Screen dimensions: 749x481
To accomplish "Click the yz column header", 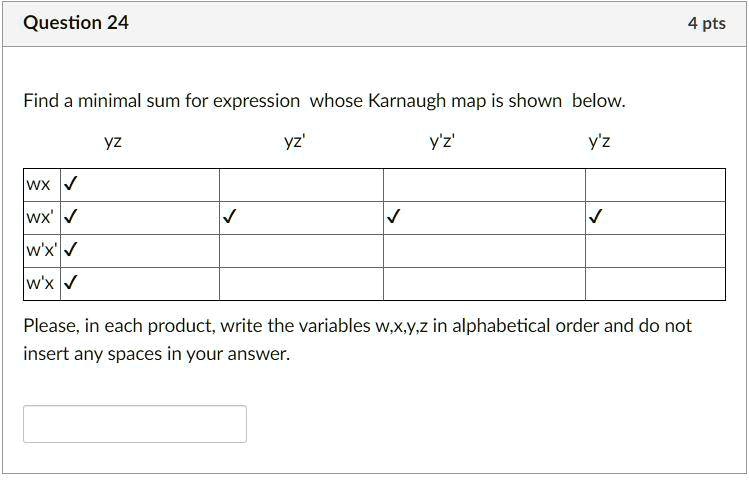I will [x=113, y=141].
